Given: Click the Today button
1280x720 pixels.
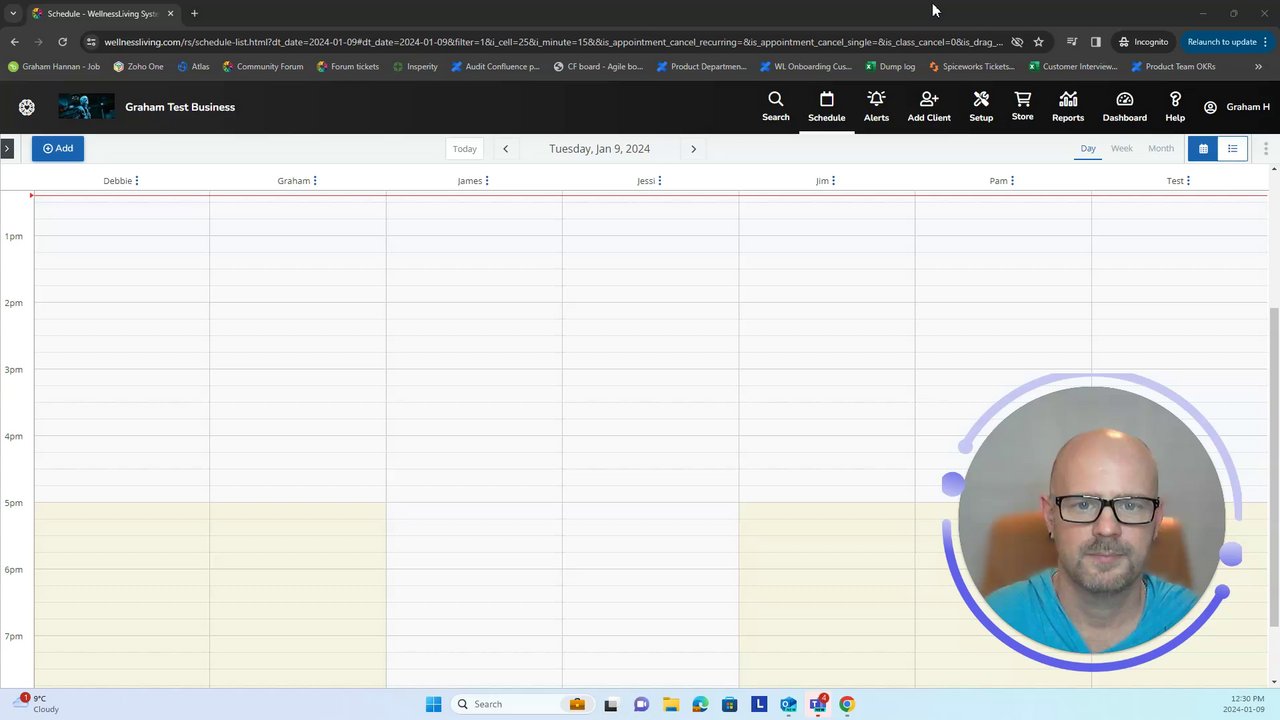Looking at the screenshot, I should tap(464, 148).
